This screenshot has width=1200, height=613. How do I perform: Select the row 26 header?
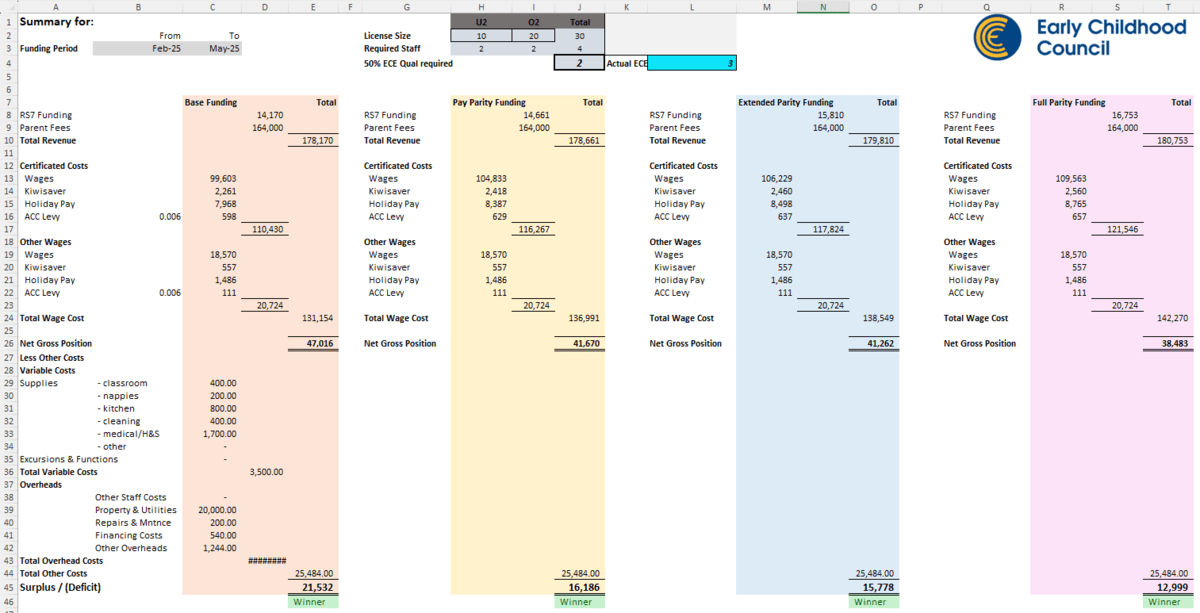tap(7, 343)
